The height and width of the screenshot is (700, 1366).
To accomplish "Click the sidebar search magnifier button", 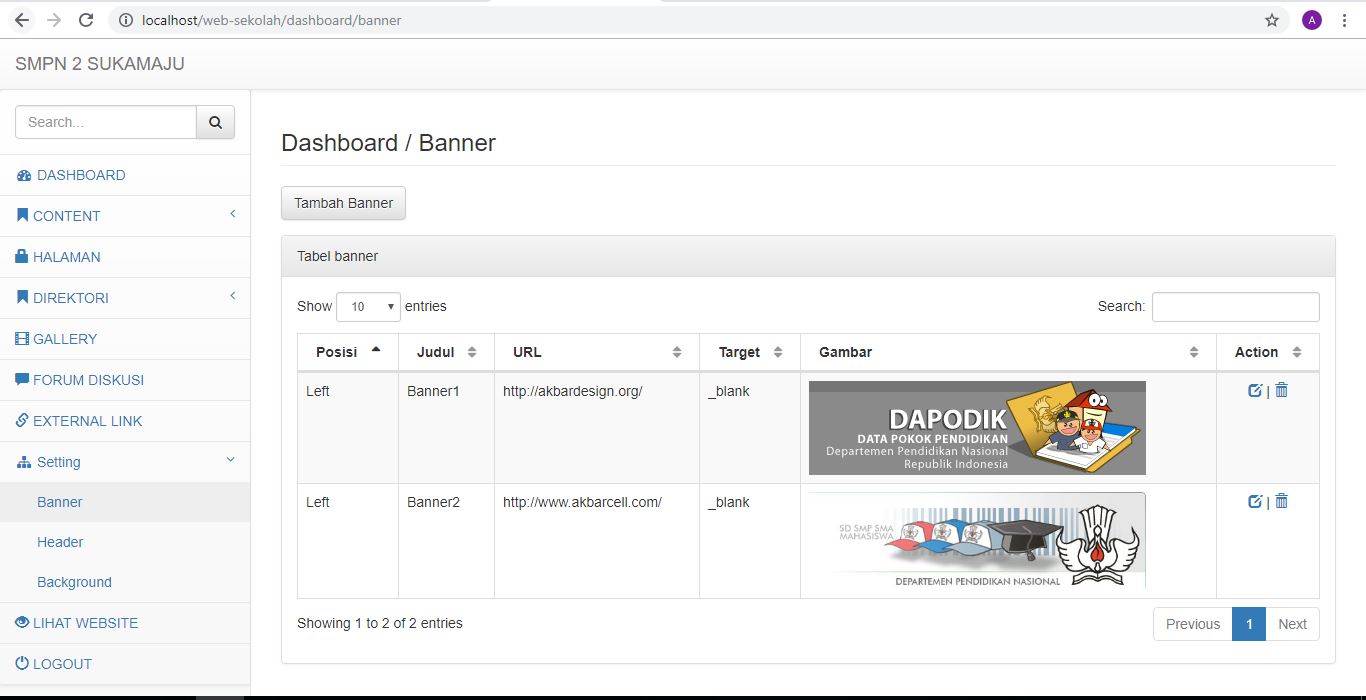I will tap(215, 122).
